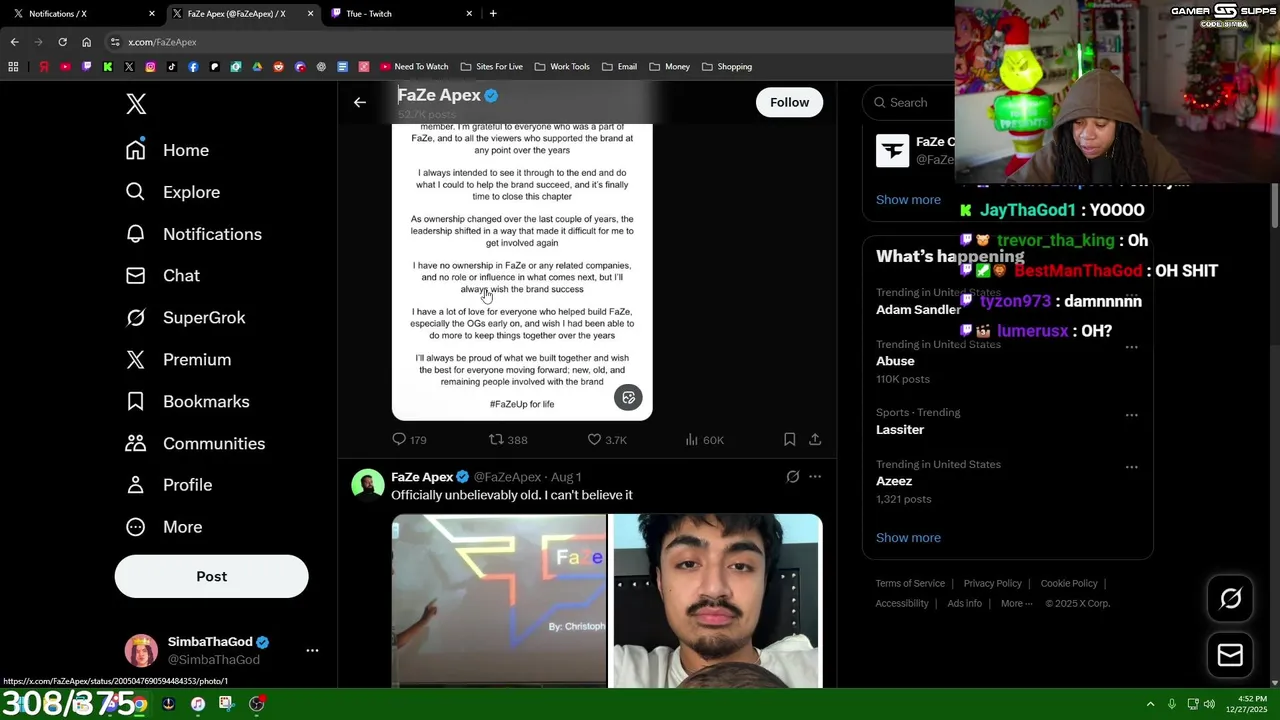Viewport: 1280px width, 720px height.
Task: Open the FaZe statement text image
Action: coord(522,270)
